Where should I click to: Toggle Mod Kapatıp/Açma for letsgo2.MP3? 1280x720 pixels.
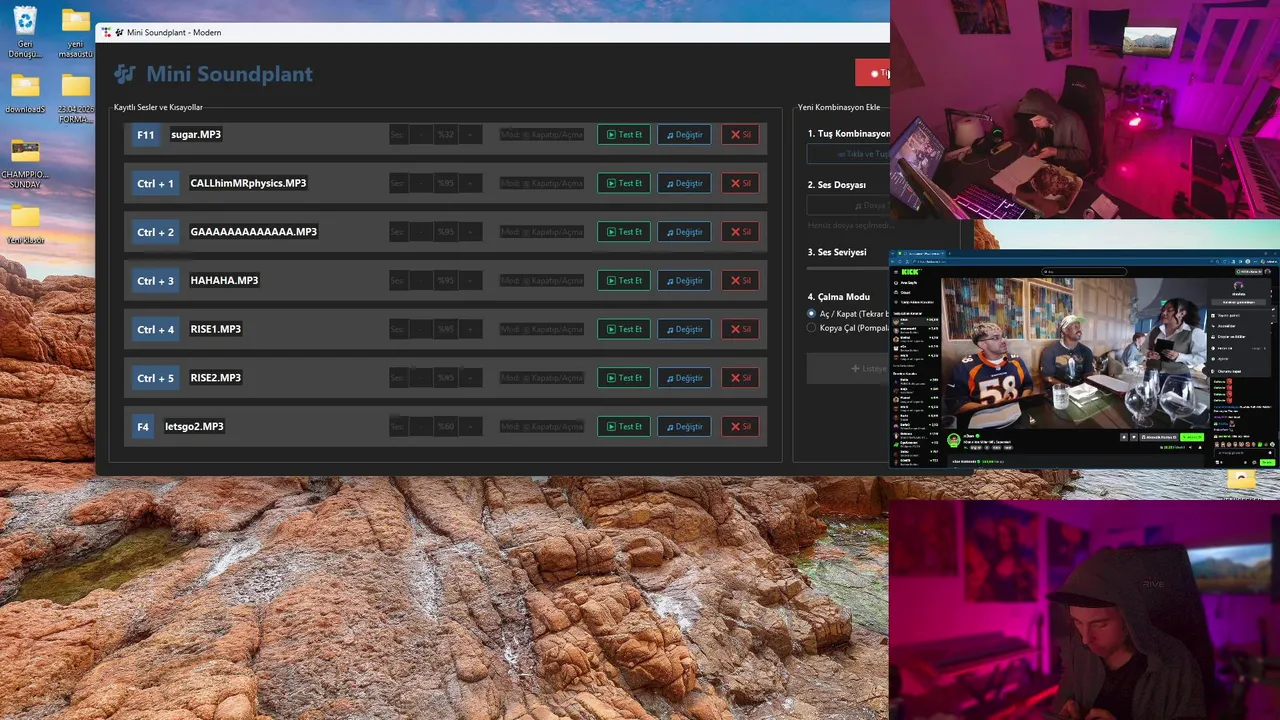click(x=542, y=426)
